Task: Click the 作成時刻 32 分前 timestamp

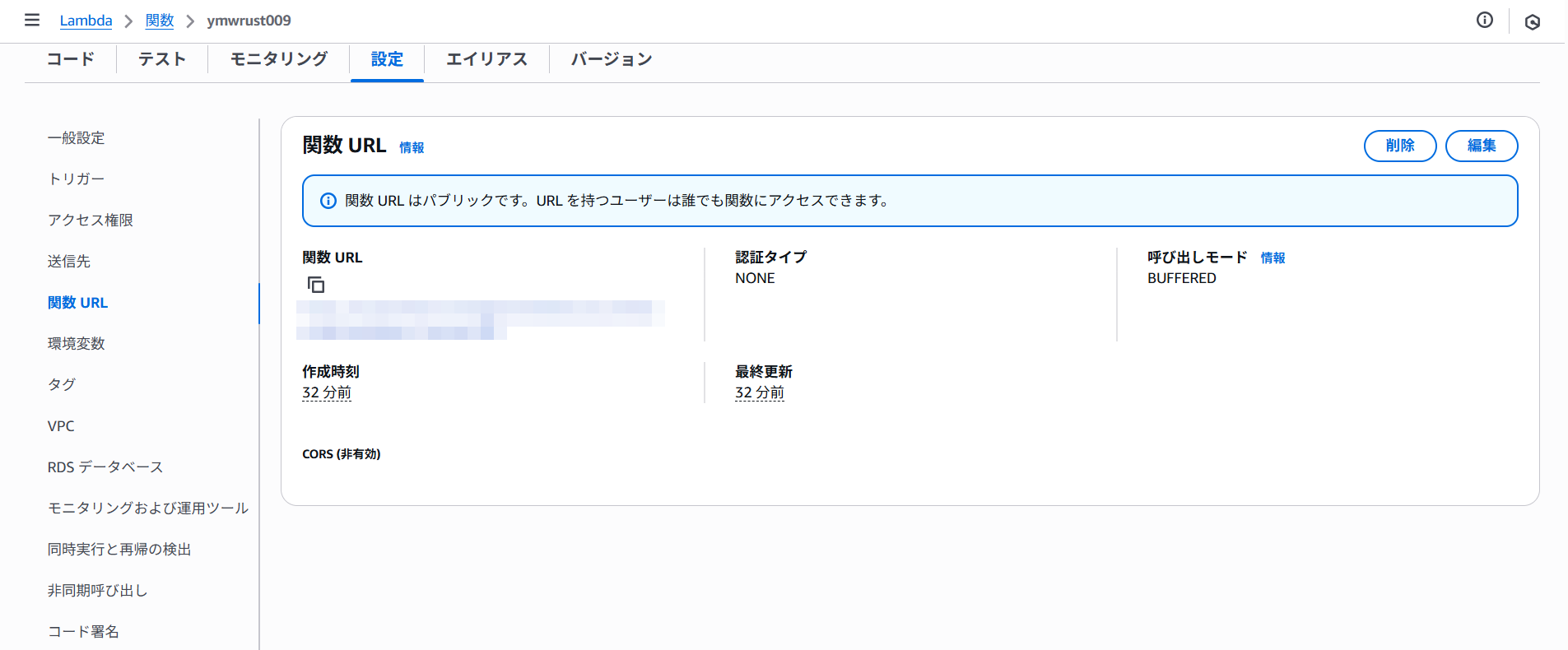Action: click(327, 393)
